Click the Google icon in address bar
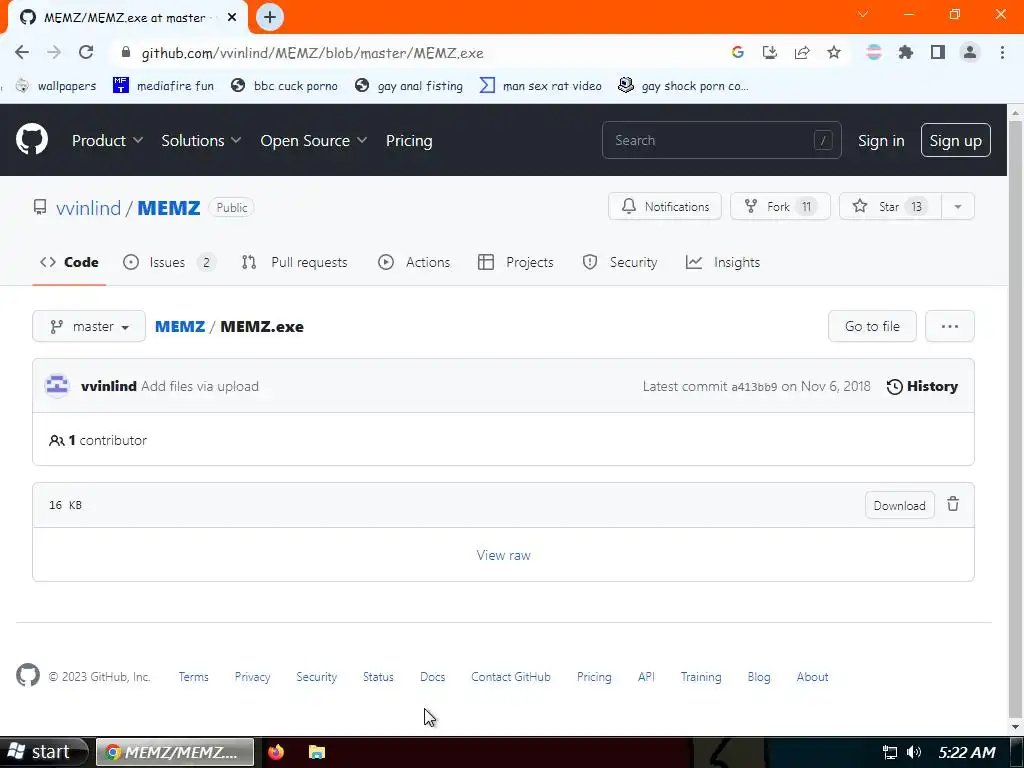 pos(738,53)
